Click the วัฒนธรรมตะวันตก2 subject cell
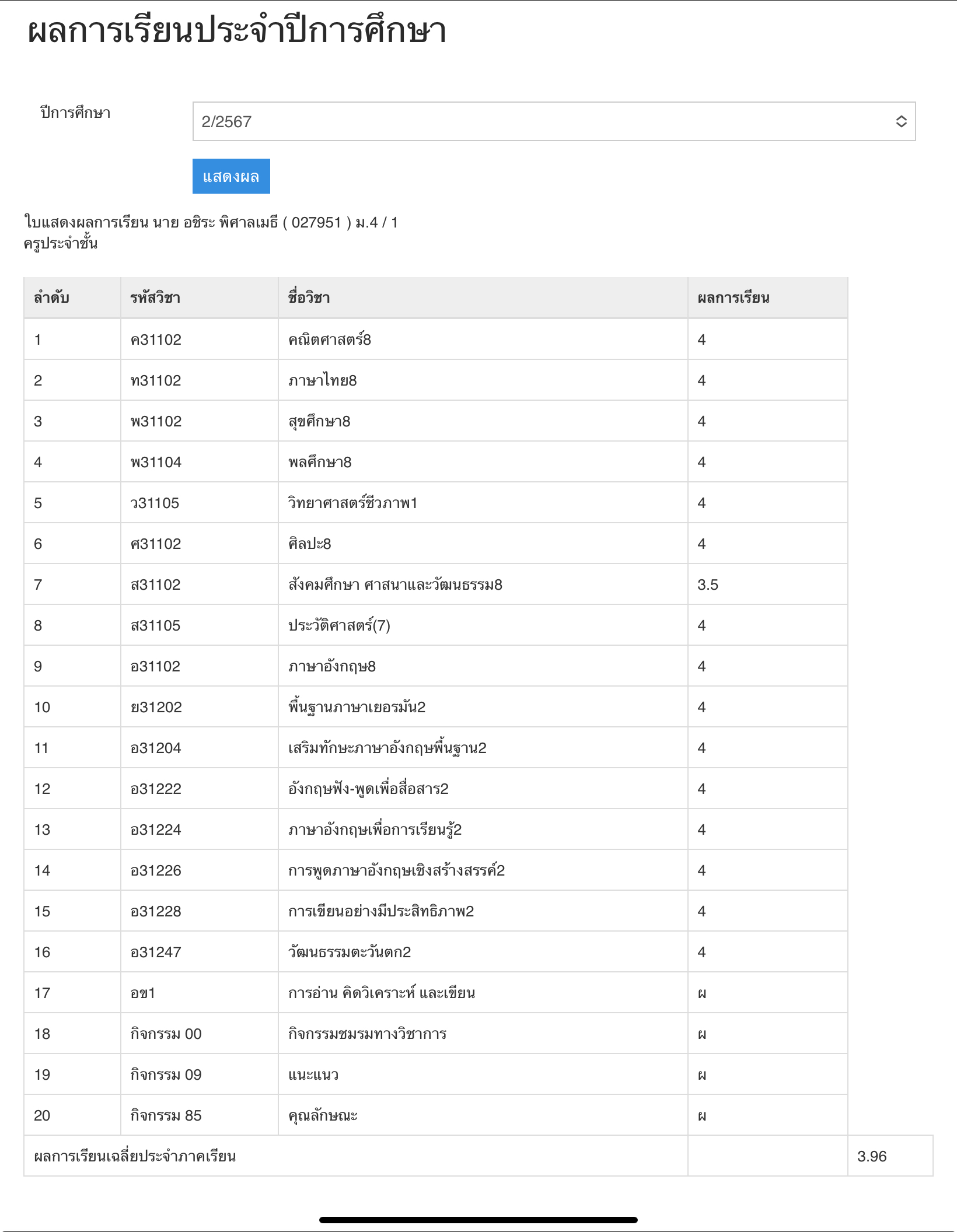 (350, 952)
